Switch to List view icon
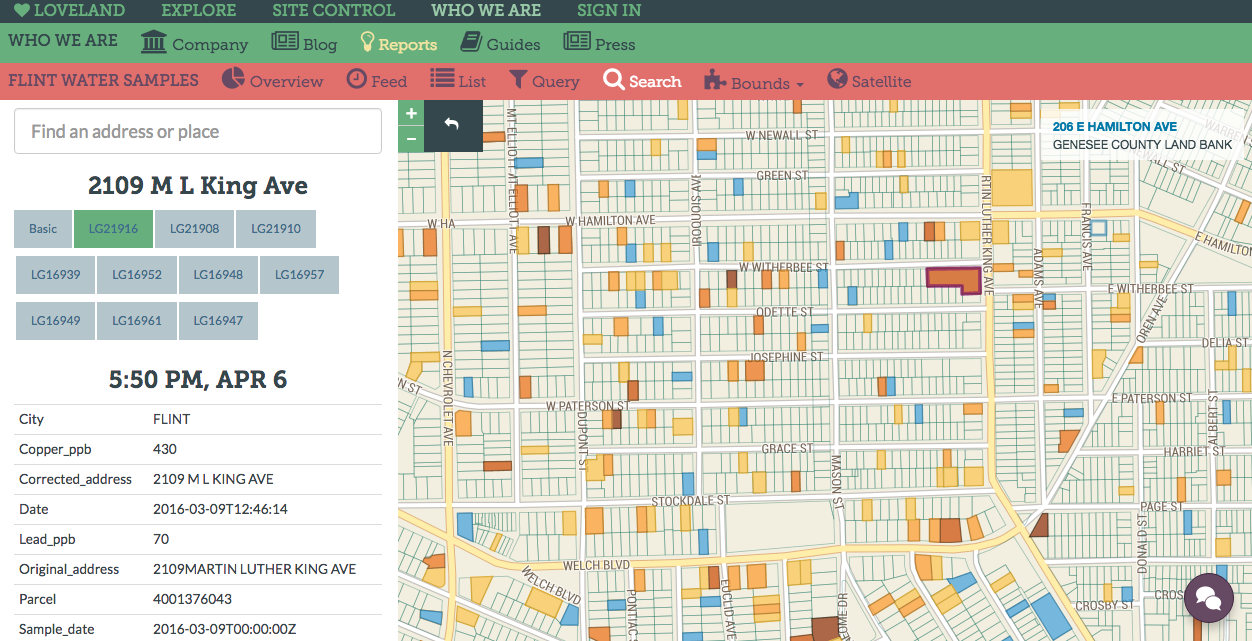The image size is (1252, 641). click(442, 79)
